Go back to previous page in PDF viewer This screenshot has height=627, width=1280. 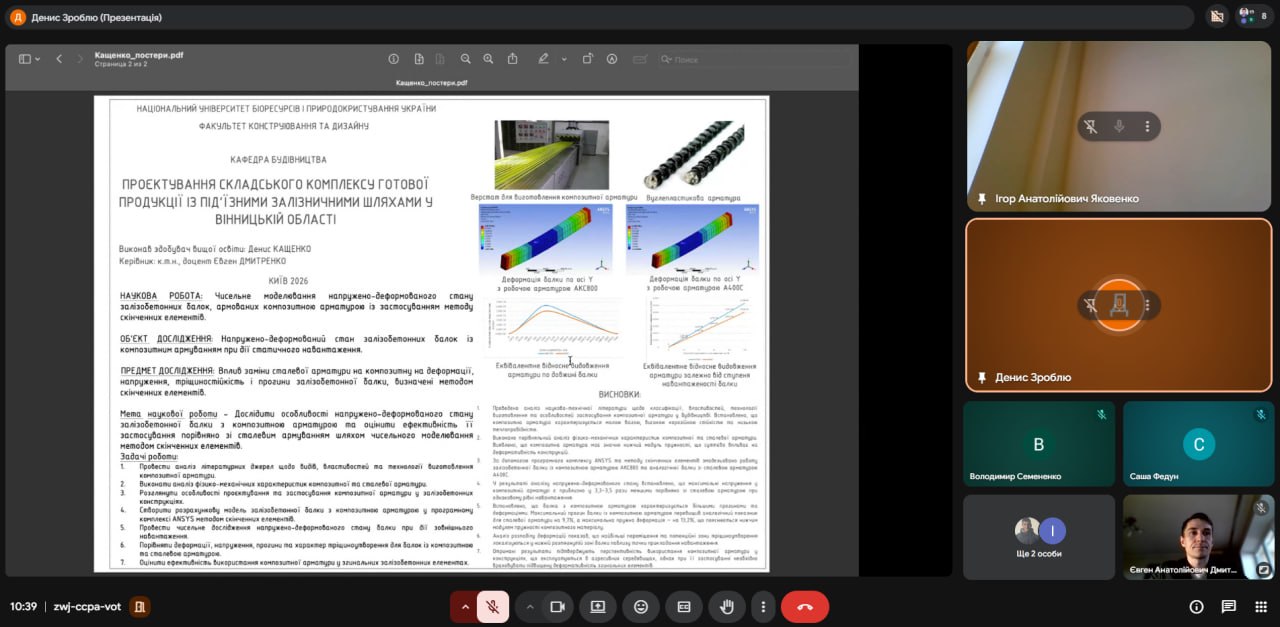[59, 59]
